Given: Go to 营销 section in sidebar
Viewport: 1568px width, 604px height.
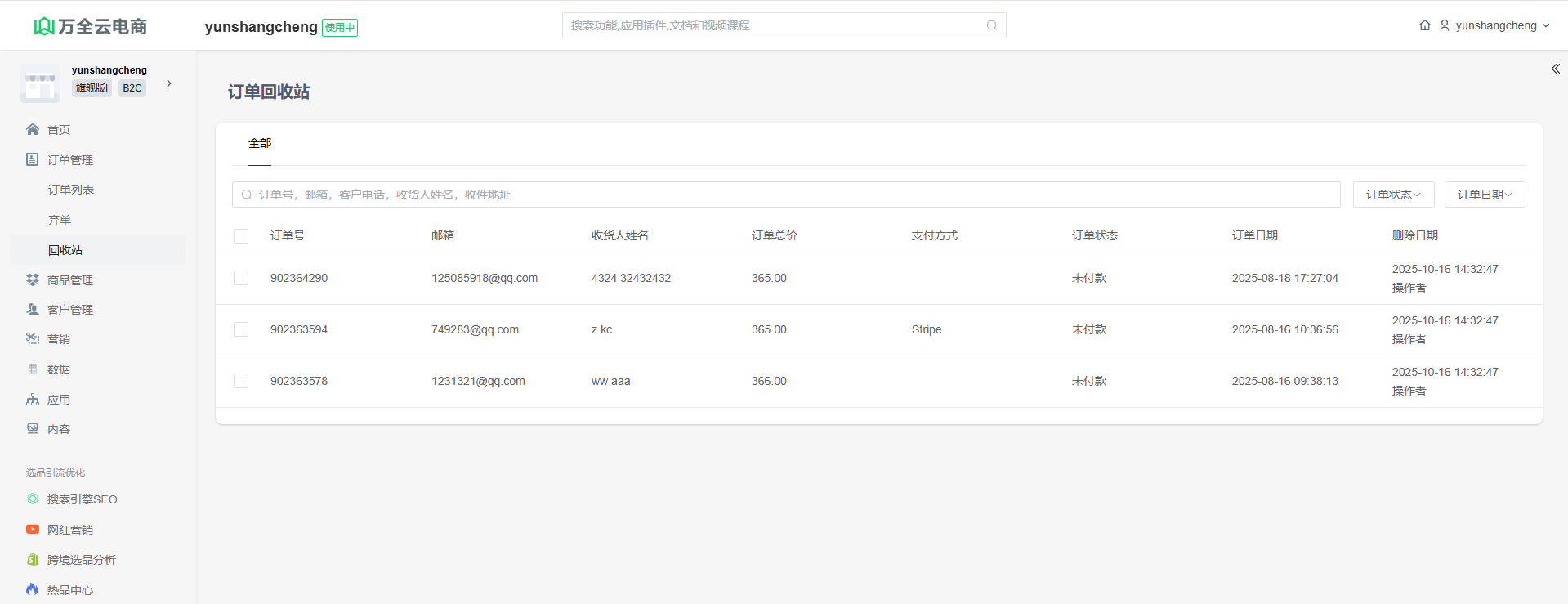Looking at the screenshot, I should (x=59, y=339).
